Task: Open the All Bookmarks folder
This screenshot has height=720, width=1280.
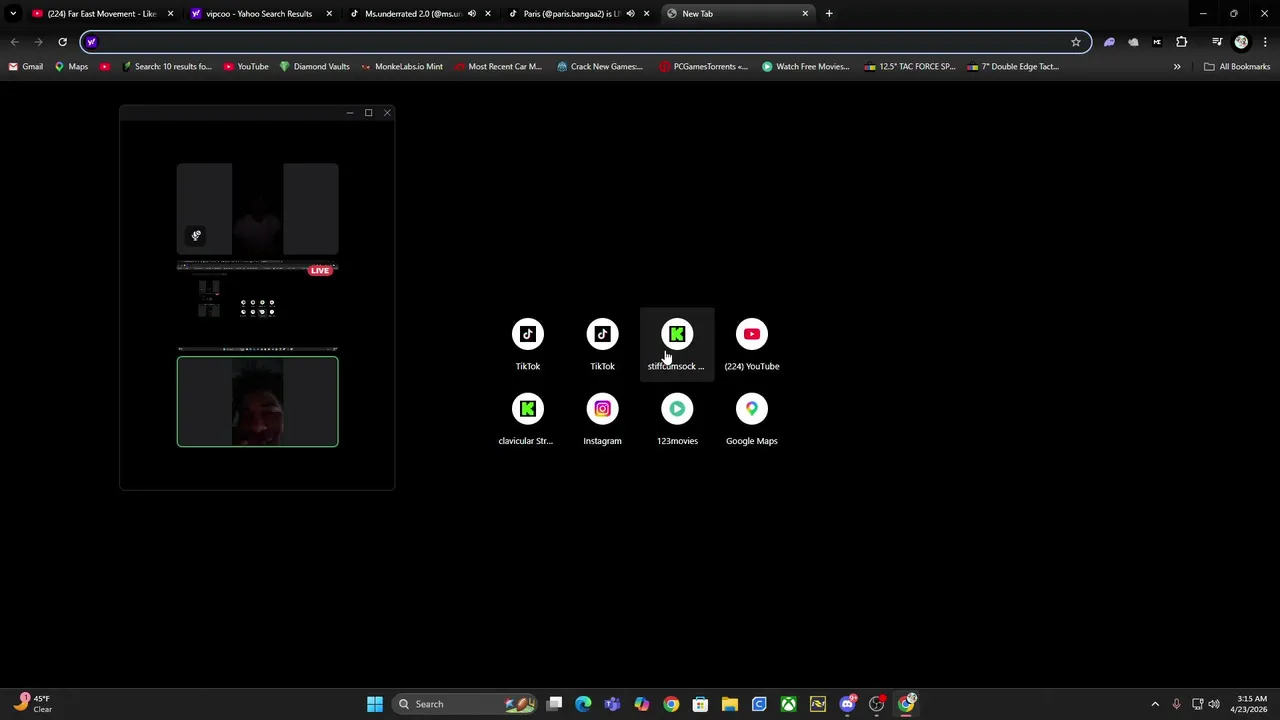Action: tap(1237, 67)
